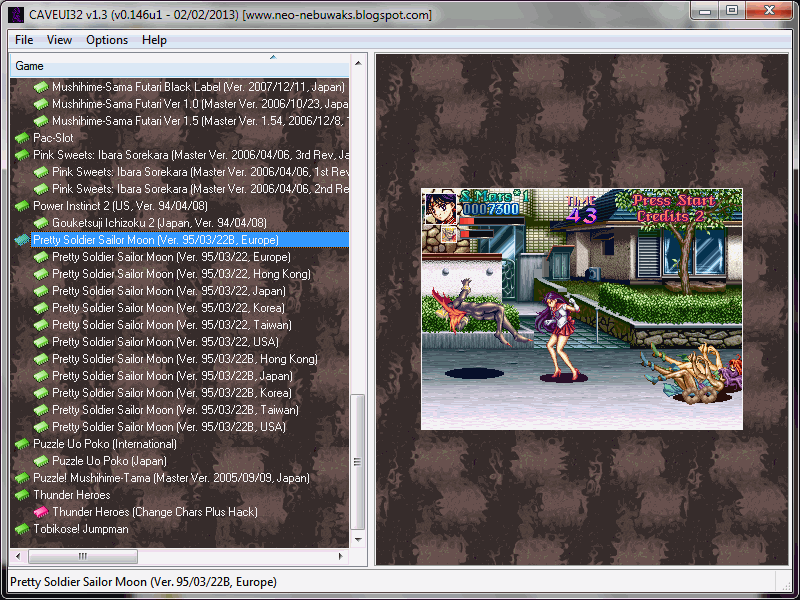Select Pretty Soldier Sailor Moon 95/03/22B Korea
The width and height of the screenshot is (800, 600).
tap(171, 393)
